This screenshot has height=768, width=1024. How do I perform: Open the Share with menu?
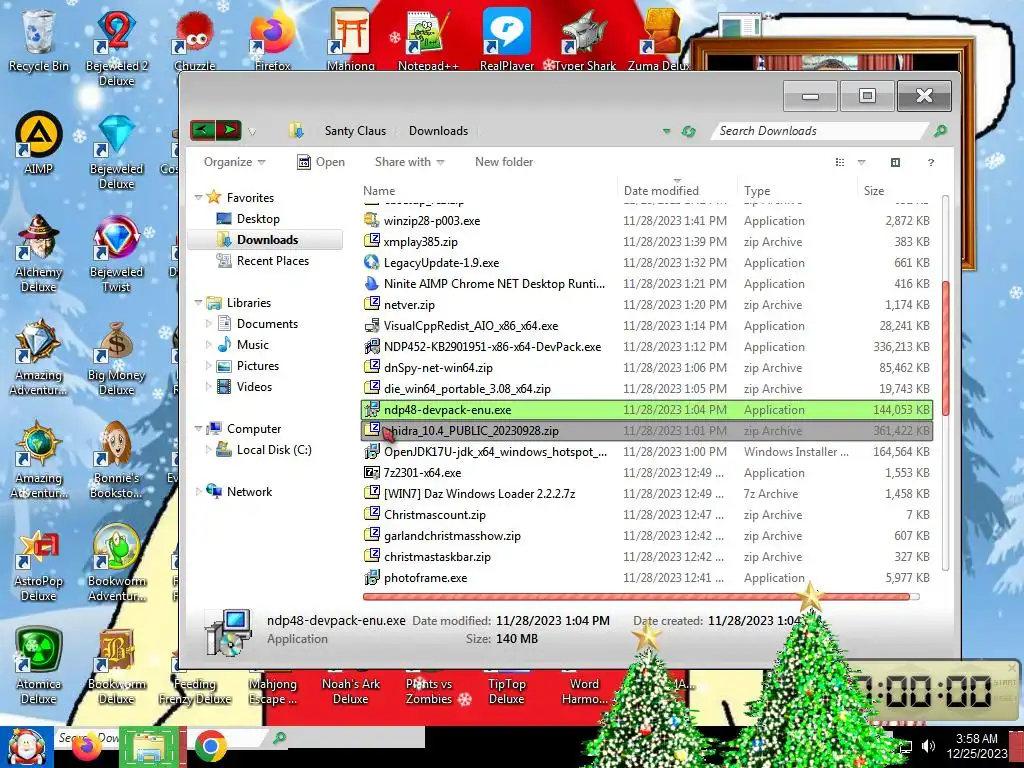409,162
